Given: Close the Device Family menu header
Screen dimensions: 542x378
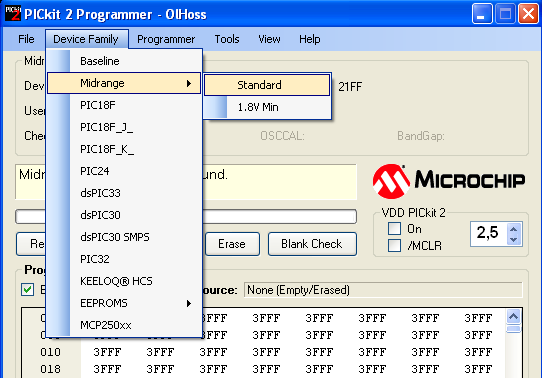Looking at the screenshot, I should [x=86, y=39].
